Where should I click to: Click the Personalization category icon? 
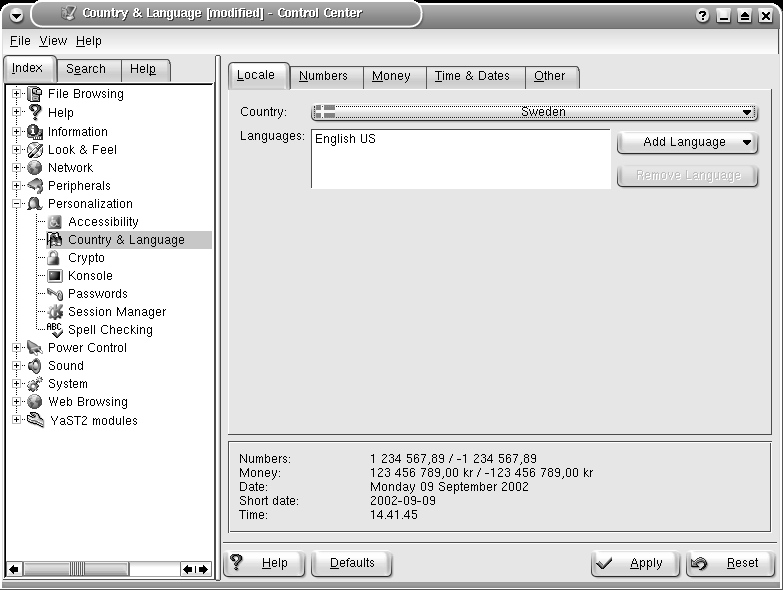[x=34, y=204]
